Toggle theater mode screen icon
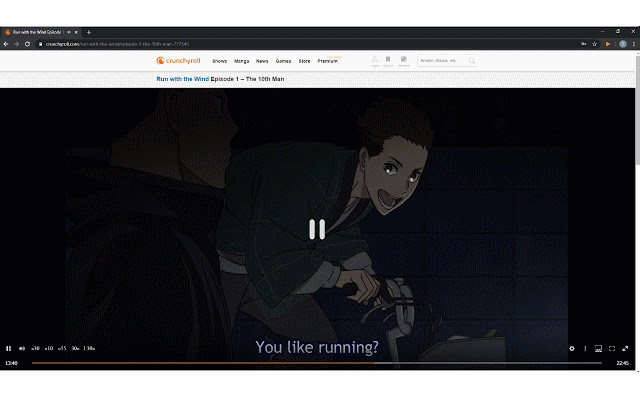Image resolution: width=640 pixels, height=400 pixels. (x=598, y=349)
